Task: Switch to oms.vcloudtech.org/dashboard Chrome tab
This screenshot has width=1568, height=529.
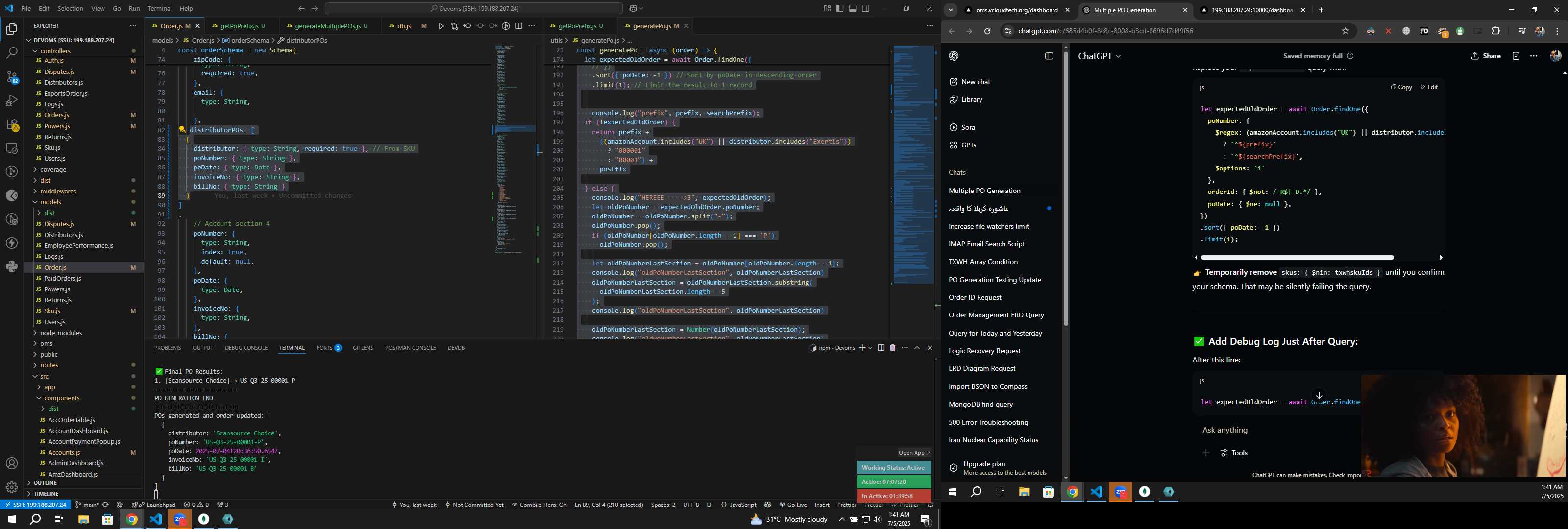Action: (x=1017, y=10)
